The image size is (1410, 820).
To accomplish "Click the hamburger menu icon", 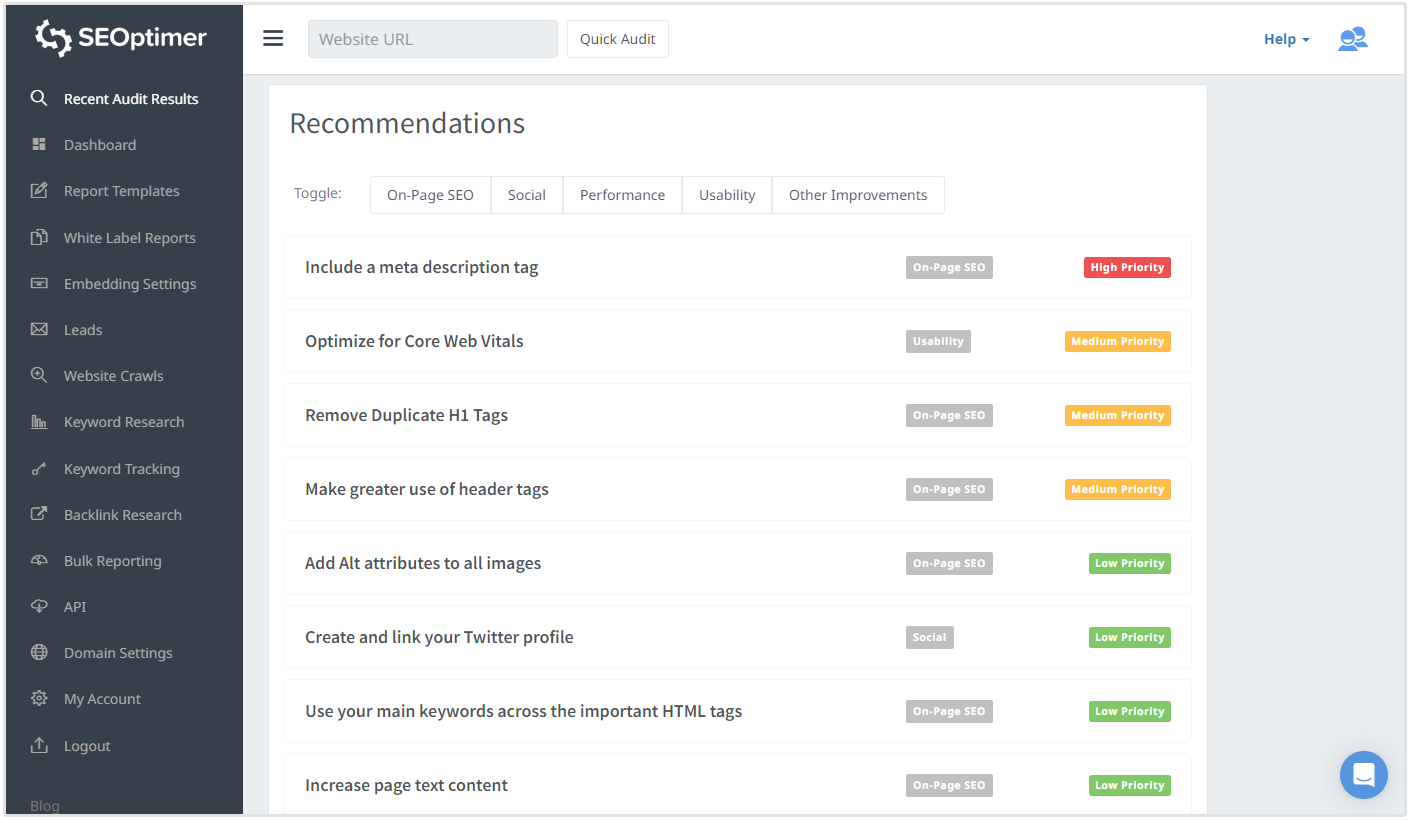I will pyautogui.click(x=273, y=39).
